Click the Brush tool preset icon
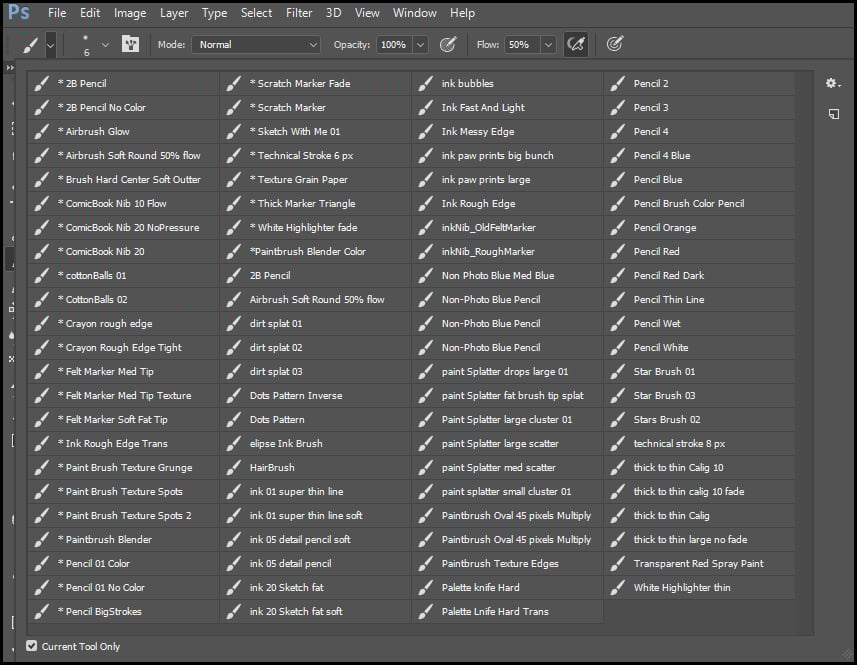The width and height of the screenshot is (857, 665). 31,45
